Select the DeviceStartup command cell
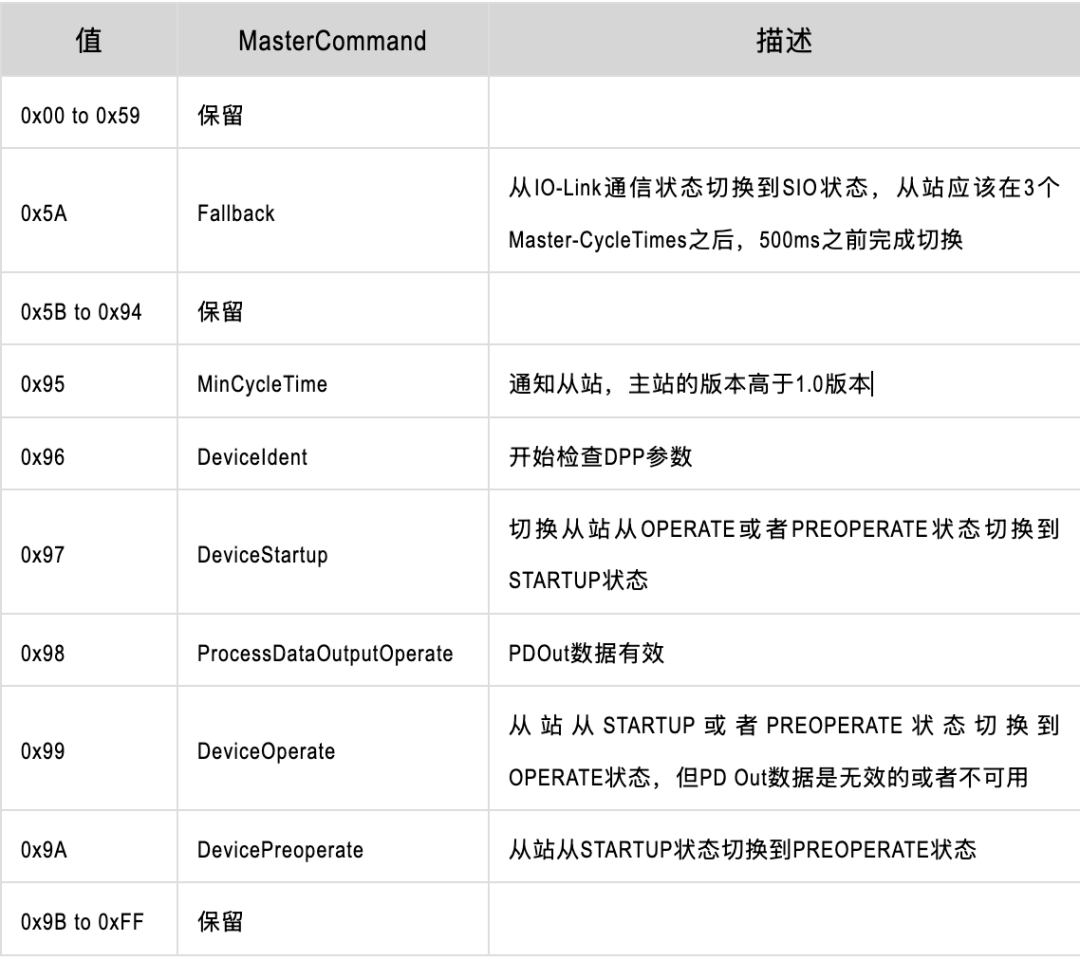This screenshot has width=1080, height=960. [x=262, y=554]
